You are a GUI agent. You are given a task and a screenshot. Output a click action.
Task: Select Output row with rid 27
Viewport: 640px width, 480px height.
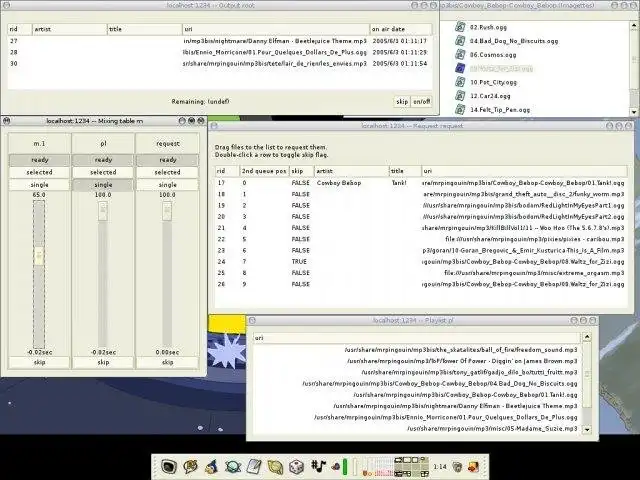coord(220,41)
